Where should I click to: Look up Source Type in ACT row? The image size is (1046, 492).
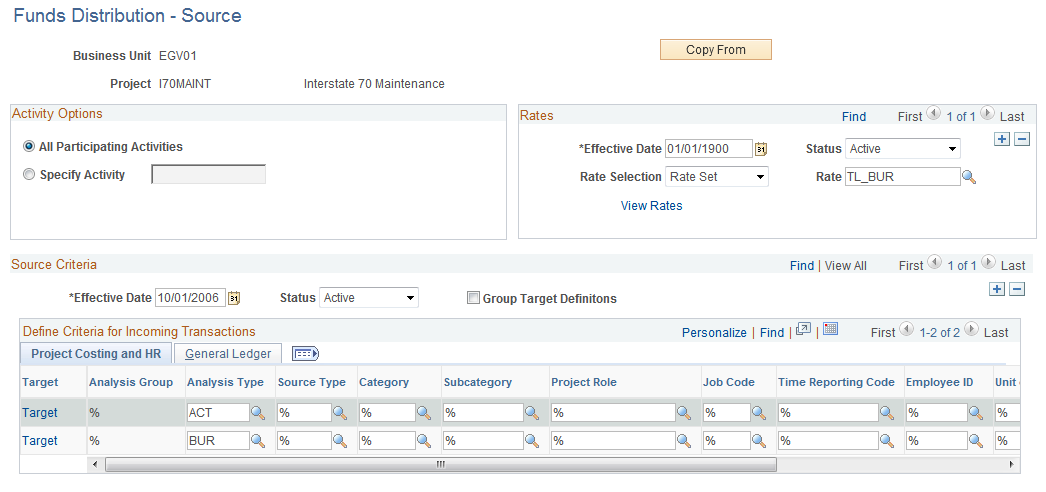[x=340, y=413]
